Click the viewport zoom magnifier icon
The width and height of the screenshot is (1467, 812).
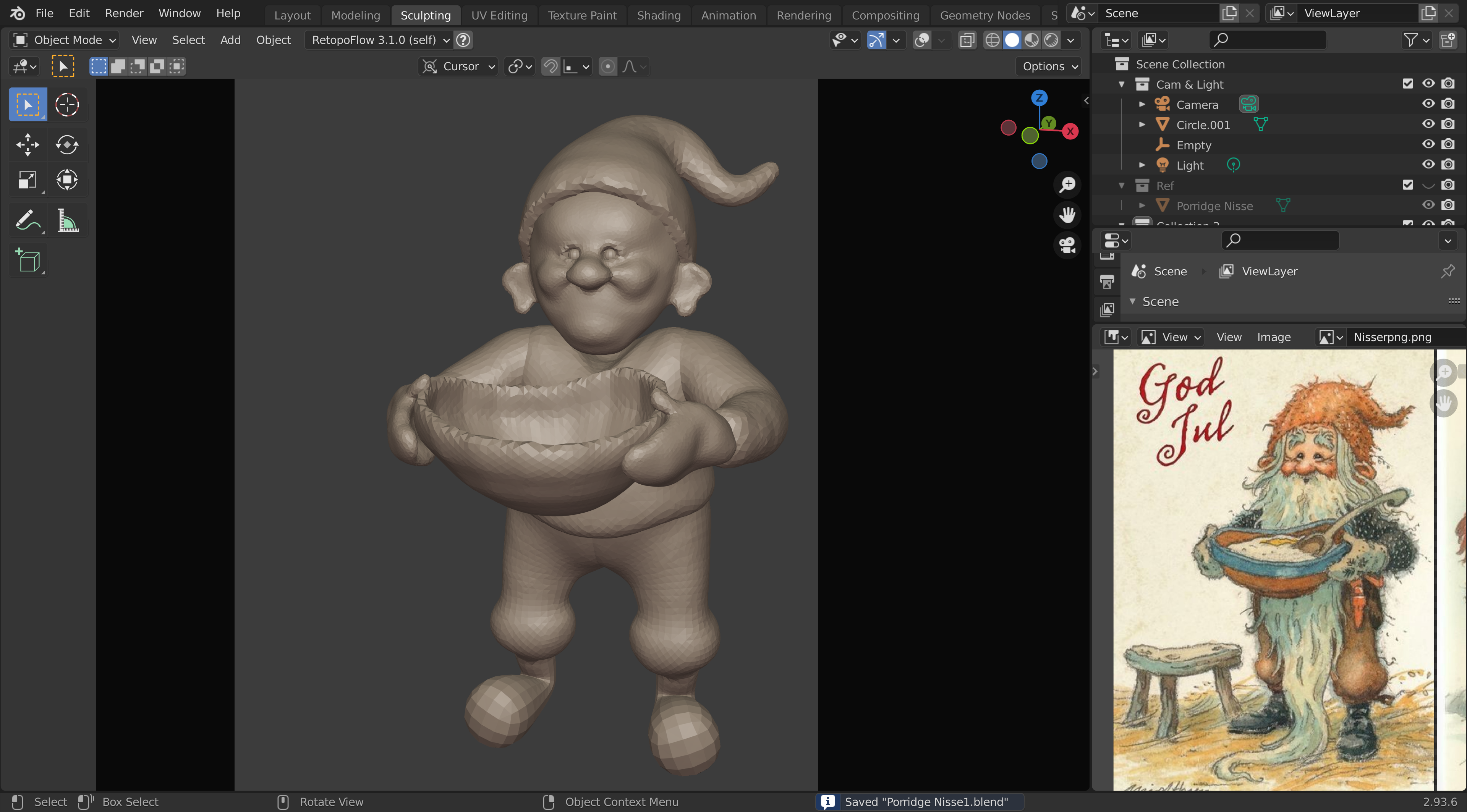1067,184
